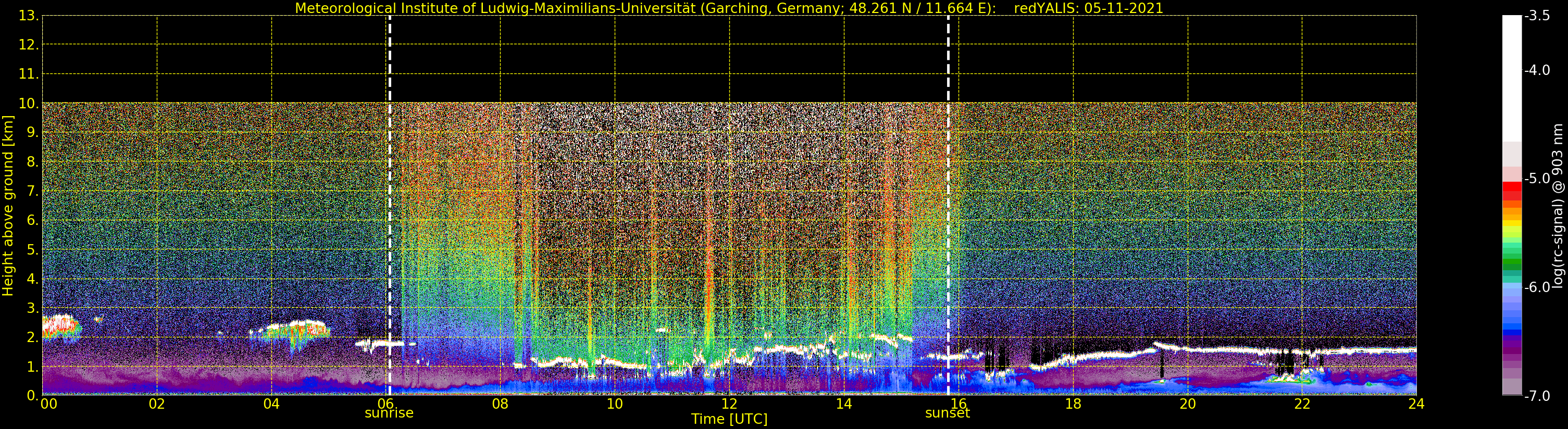
Task: Select the '18' time axis tick label
Action: [x=1073, y=404]
